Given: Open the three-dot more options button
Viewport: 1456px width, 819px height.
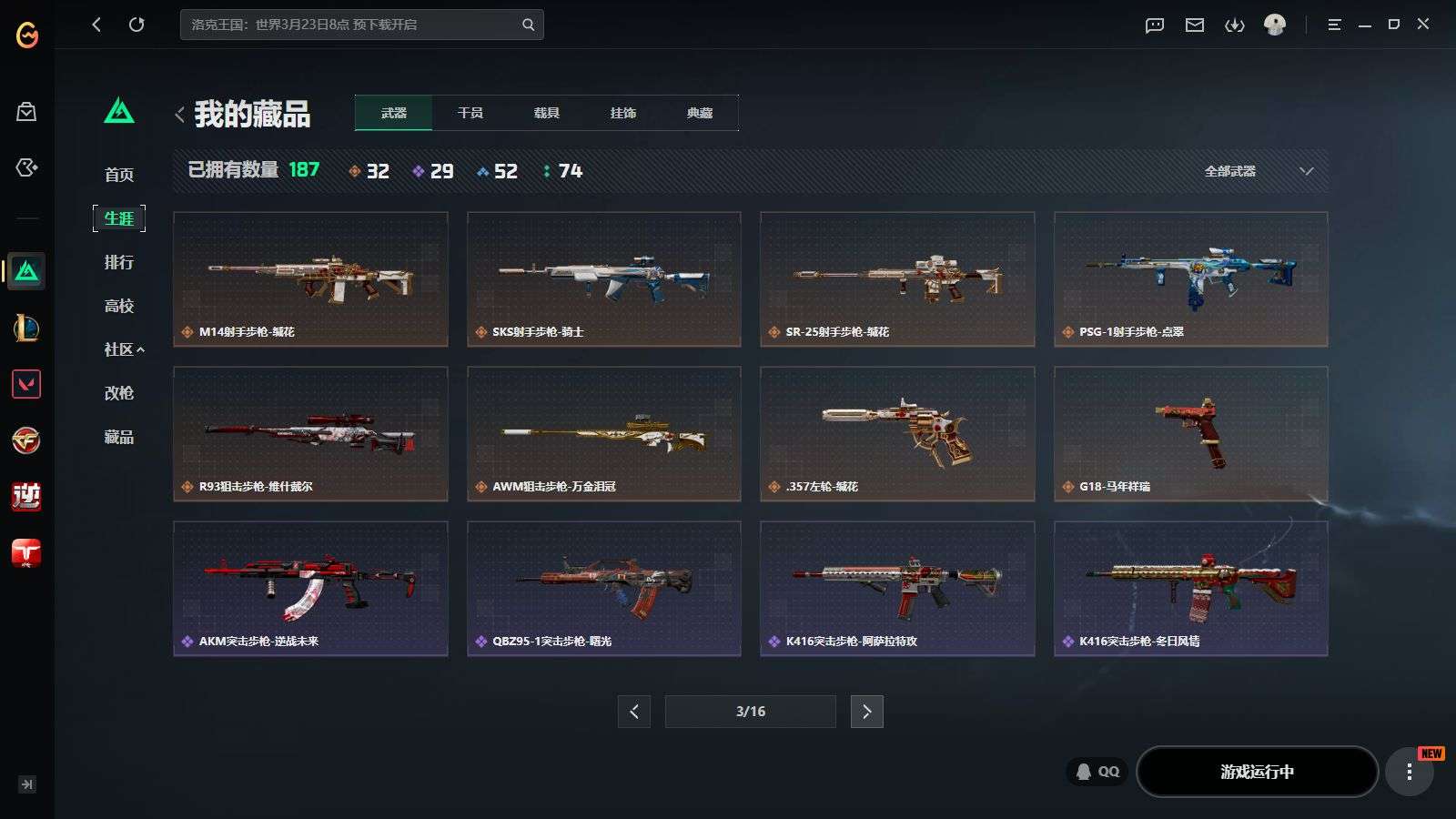Looking at the screenshot, I should point(1409,772).
